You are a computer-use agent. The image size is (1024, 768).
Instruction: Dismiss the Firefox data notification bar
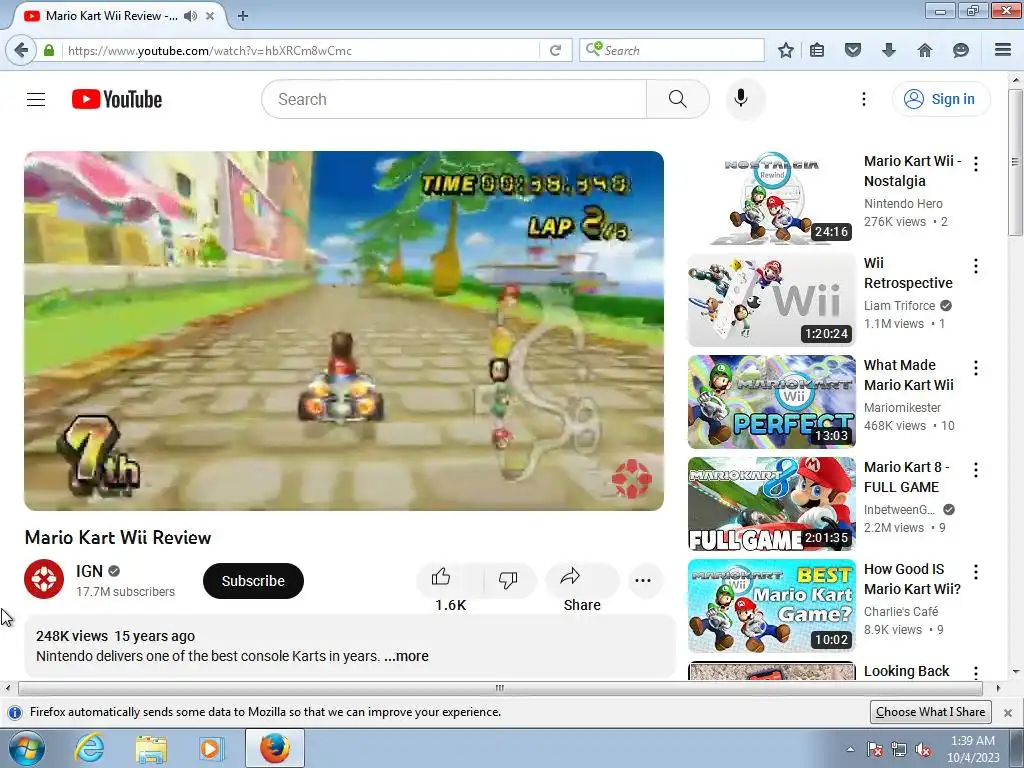pyautogui.click(x=1008, y=712)
